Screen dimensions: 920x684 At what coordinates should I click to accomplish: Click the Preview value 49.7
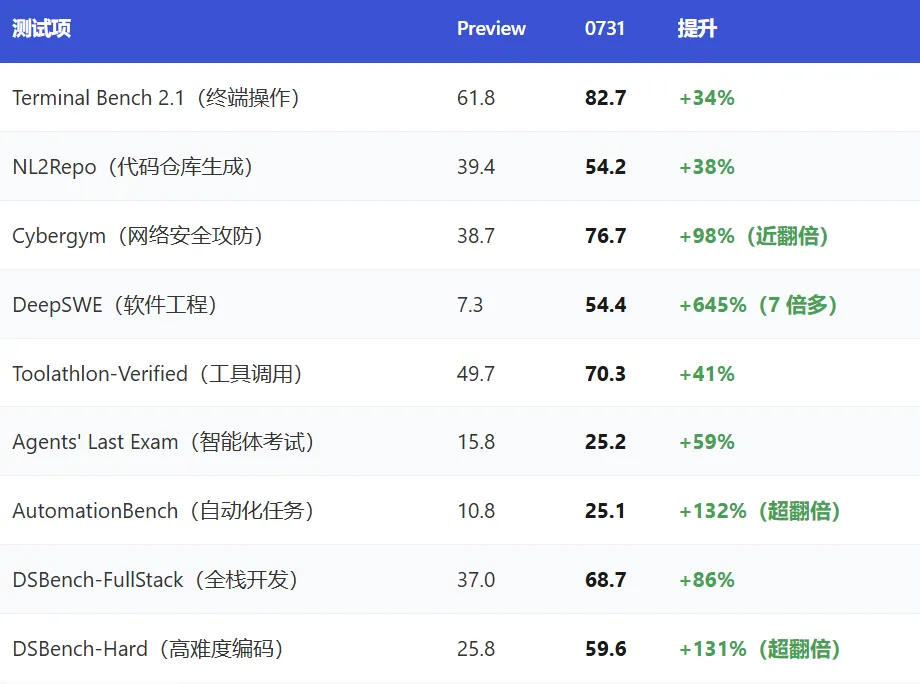[x=476, y=374]
